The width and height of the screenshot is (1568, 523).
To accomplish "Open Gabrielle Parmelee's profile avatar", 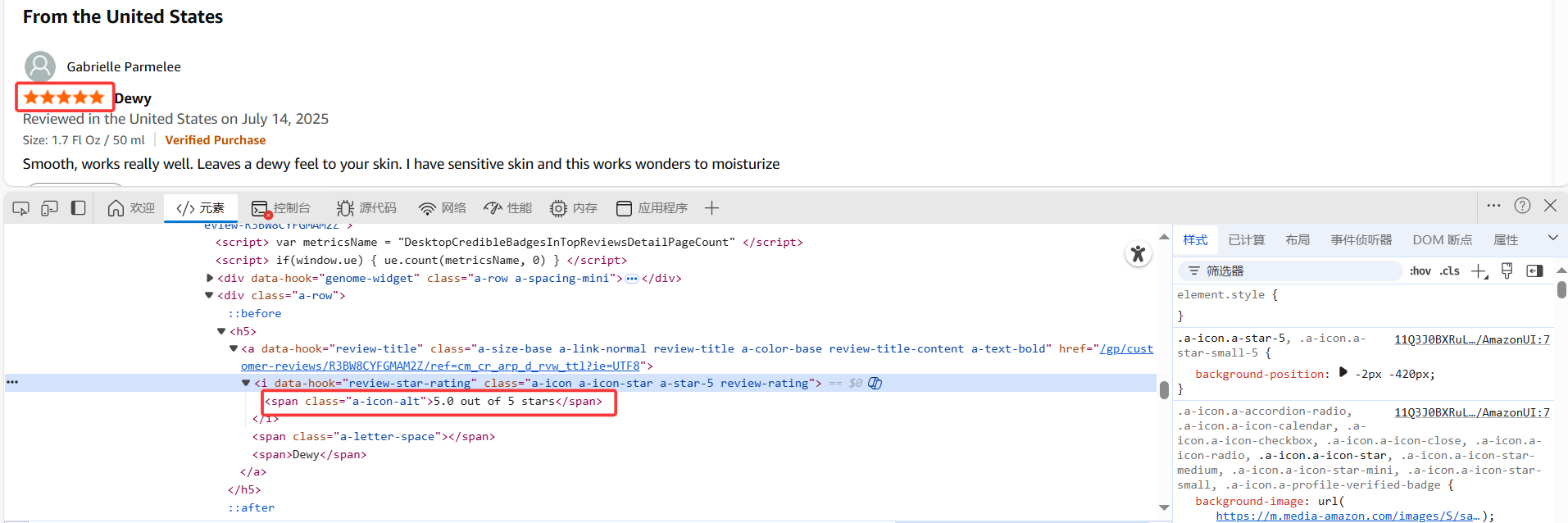I will 40,66.
